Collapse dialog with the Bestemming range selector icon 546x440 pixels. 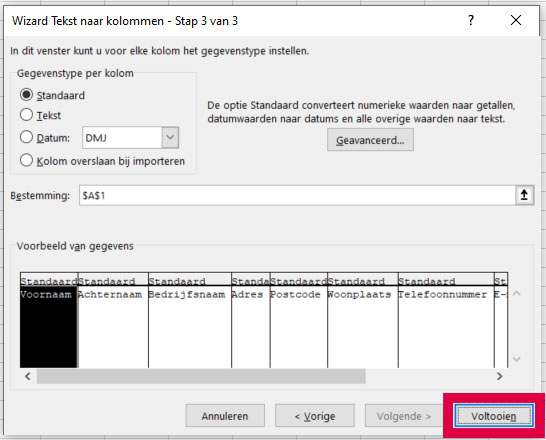tap(524, 195)
